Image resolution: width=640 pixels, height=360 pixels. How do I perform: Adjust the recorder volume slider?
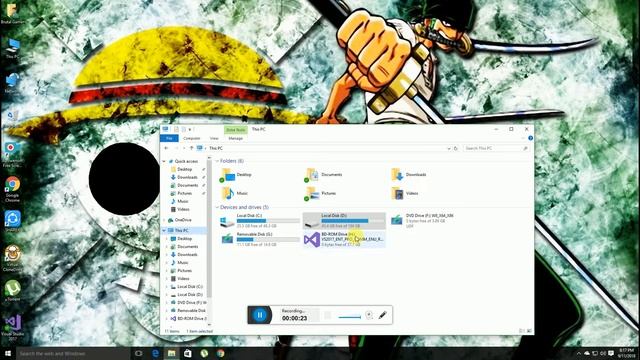[350, 317]
